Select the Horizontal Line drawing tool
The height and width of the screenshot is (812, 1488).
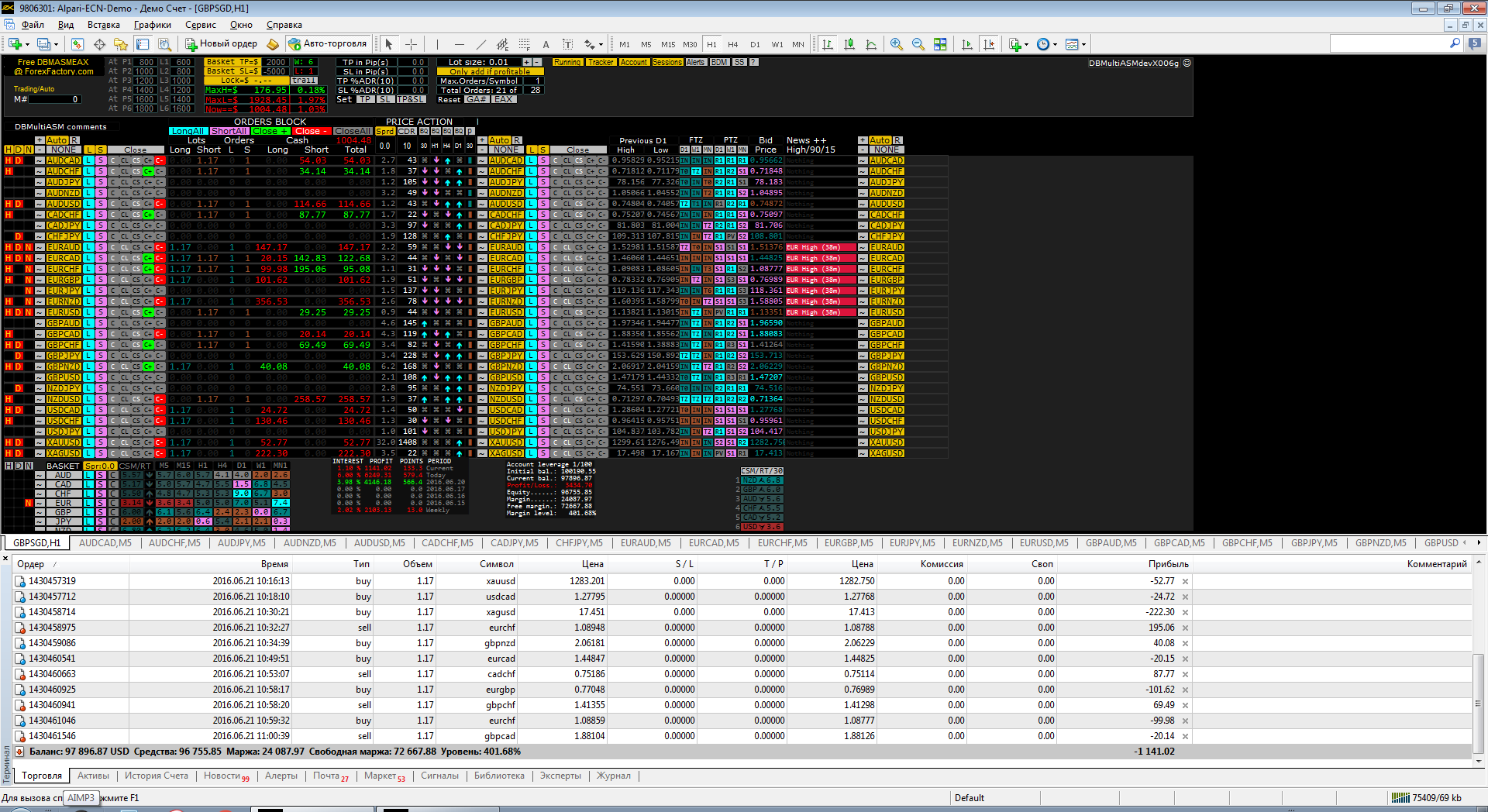459,44
